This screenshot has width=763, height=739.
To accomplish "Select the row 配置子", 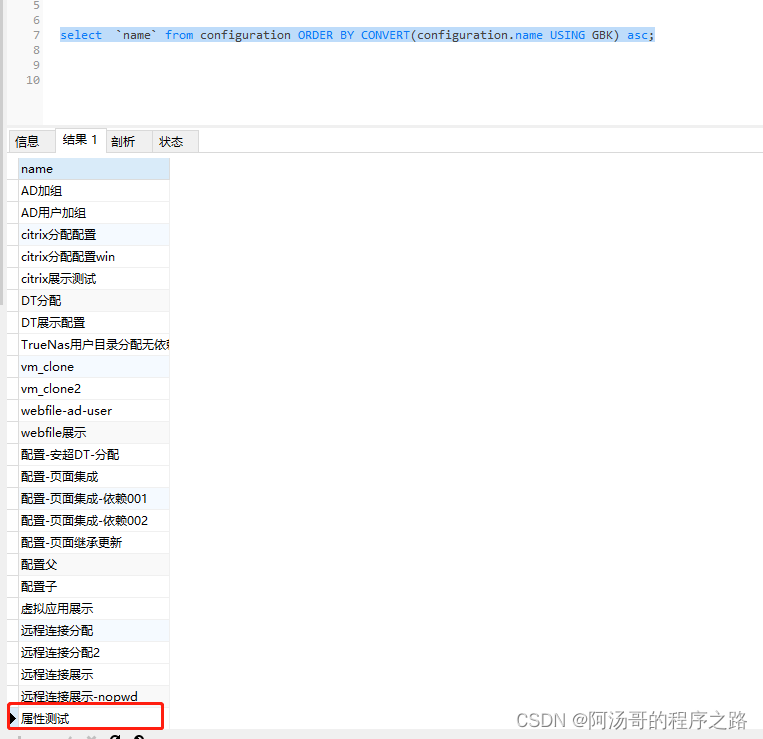I will pos(94,587).
